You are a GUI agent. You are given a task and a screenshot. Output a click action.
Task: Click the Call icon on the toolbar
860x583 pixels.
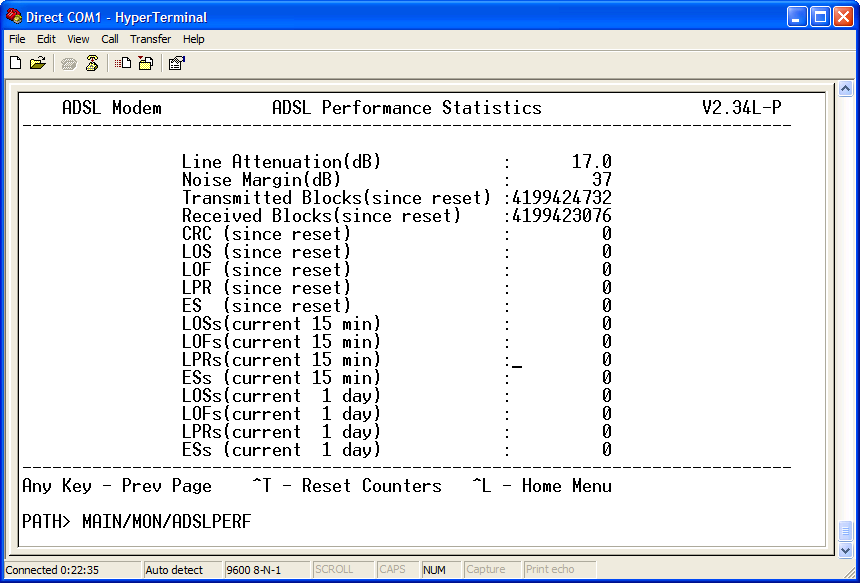pos(67,62)
